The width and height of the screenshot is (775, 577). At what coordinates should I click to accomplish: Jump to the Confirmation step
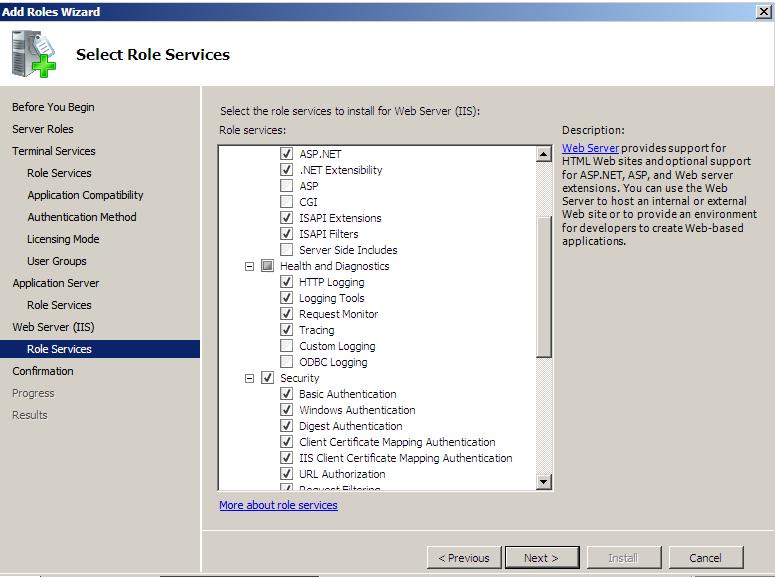click(x=43, y=371)
